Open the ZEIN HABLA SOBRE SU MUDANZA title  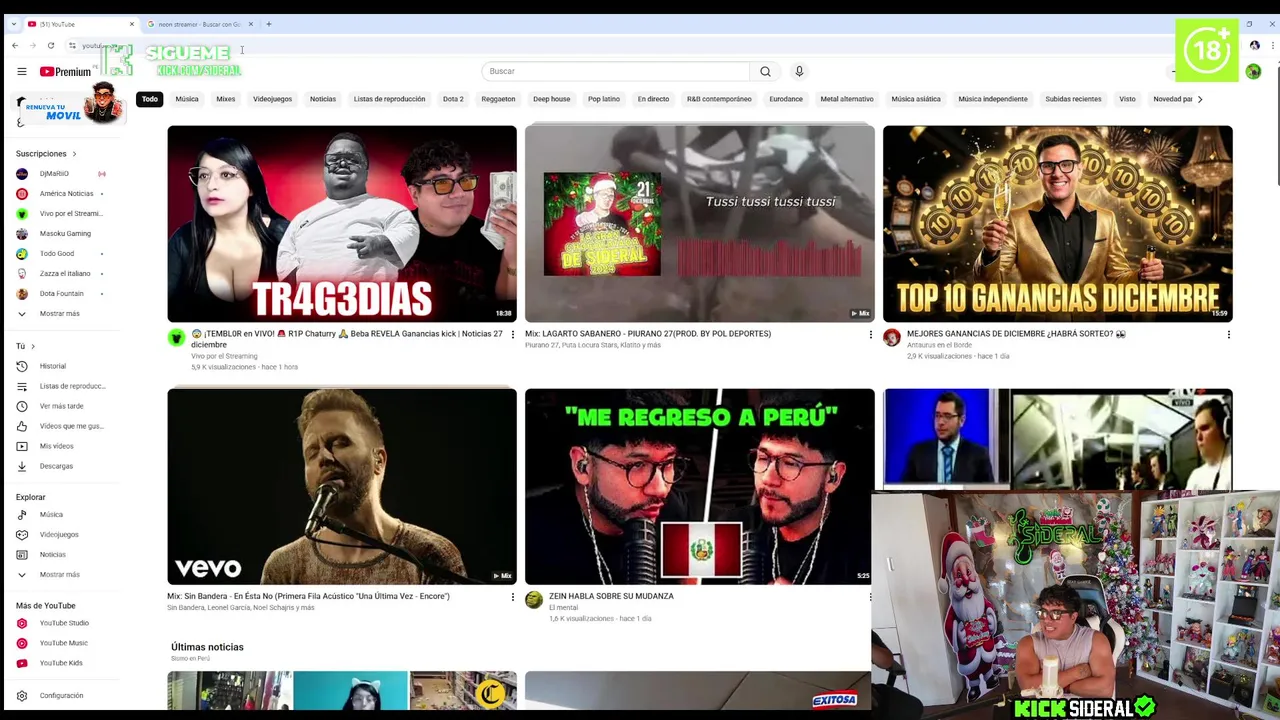click(x=611, y=596)
